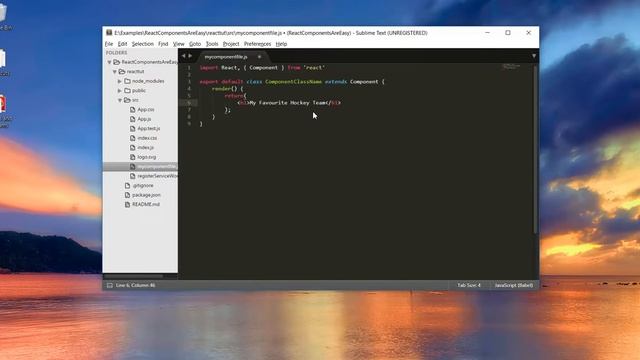Image resolution: width=640 pixels, height=360 pixels.
Task: Click 'ComponentClassName' in the code
Action: coord(293,82)
